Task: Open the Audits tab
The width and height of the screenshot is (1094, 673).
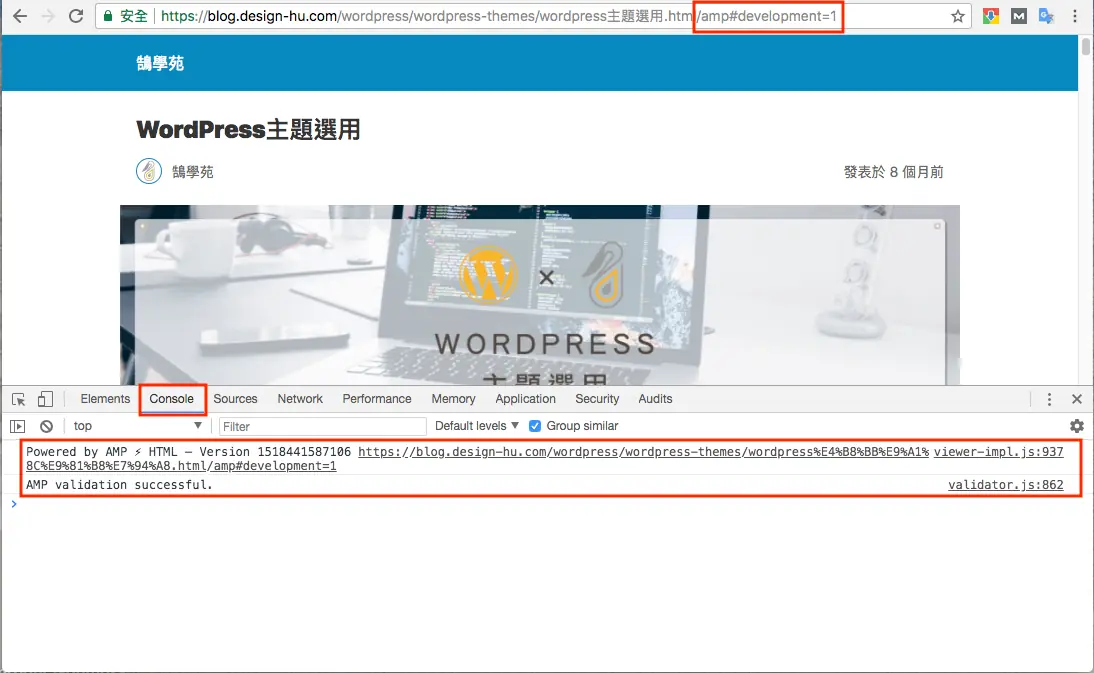Action: tap(655, 399)
